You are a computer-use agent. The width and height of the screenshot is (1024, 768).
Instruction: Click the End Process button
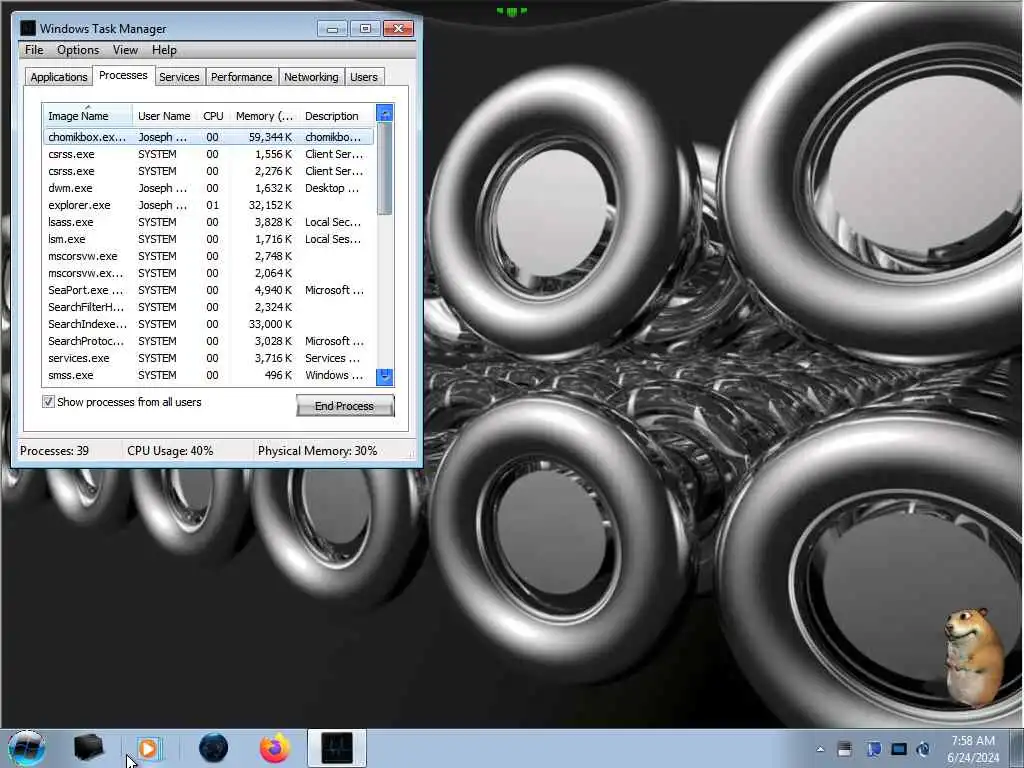point(345,406)
